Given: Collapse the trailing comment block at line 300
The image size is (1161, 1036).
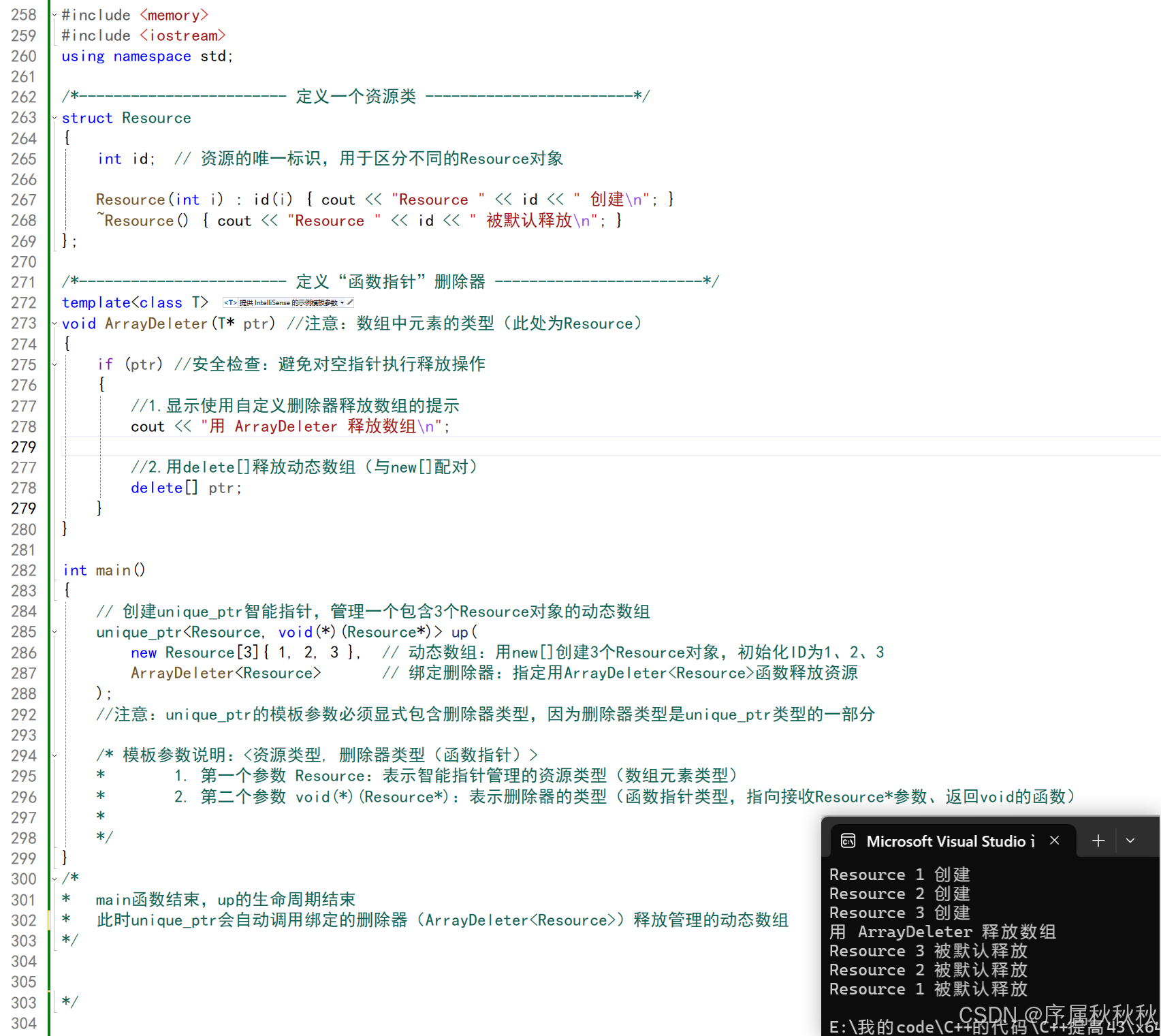Looking at the screenshot, I should [54, 879].
